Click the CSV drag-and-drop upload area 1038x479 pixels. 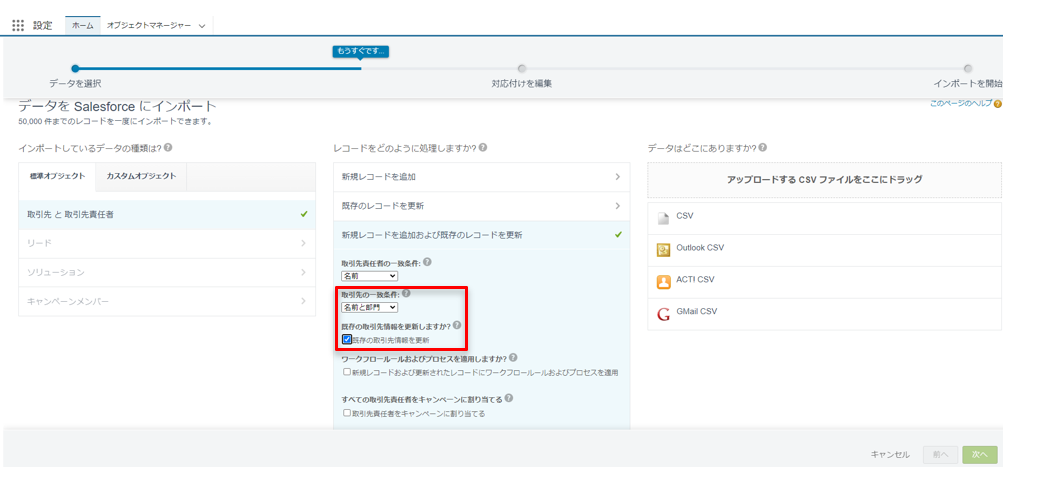click(824, 179)
